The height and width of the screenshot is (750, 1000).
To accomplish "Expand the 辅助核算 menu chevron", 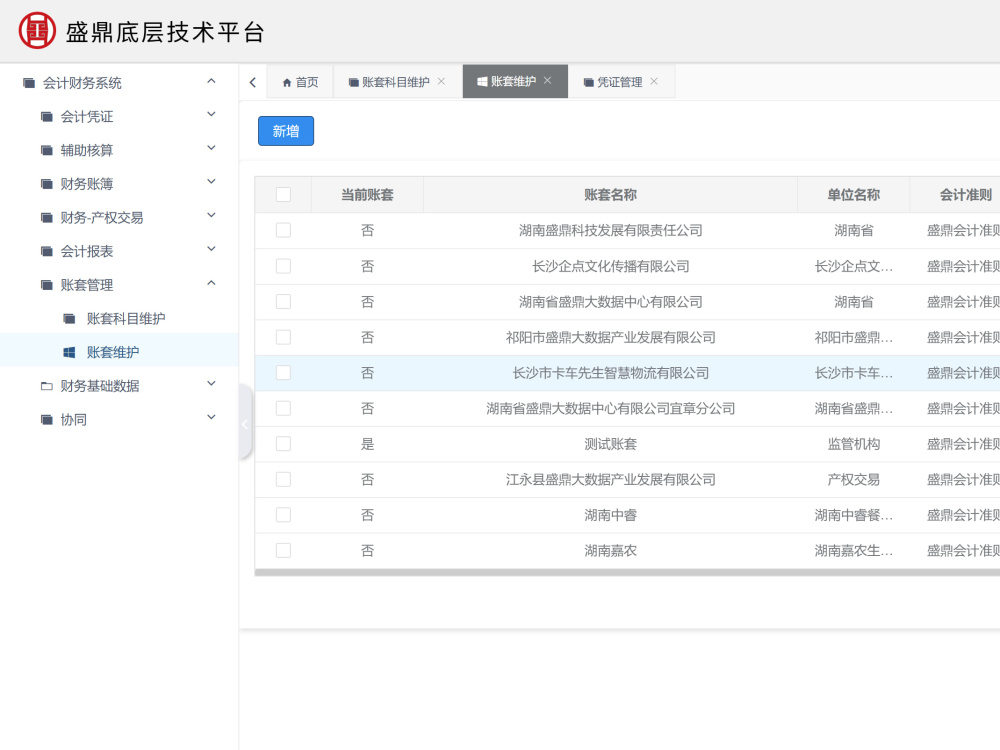I will click(x=211, y=149).
